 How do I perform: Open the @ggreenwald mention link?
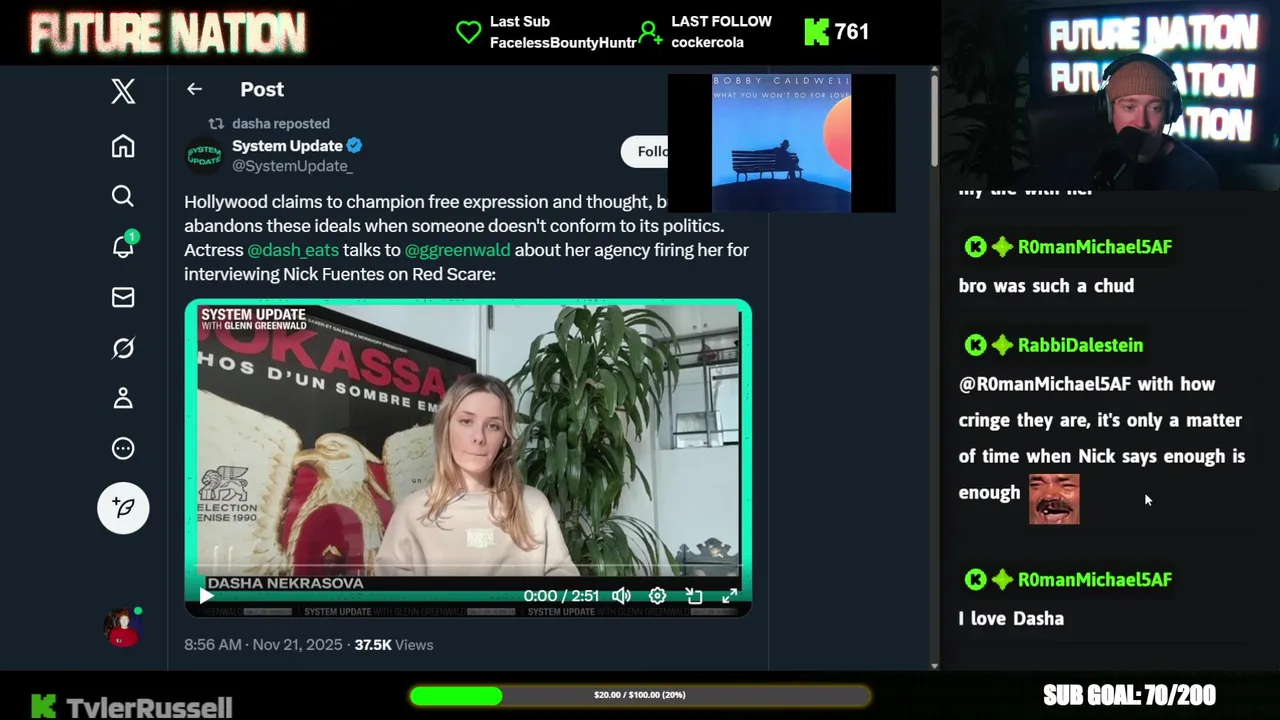[457, 250]
